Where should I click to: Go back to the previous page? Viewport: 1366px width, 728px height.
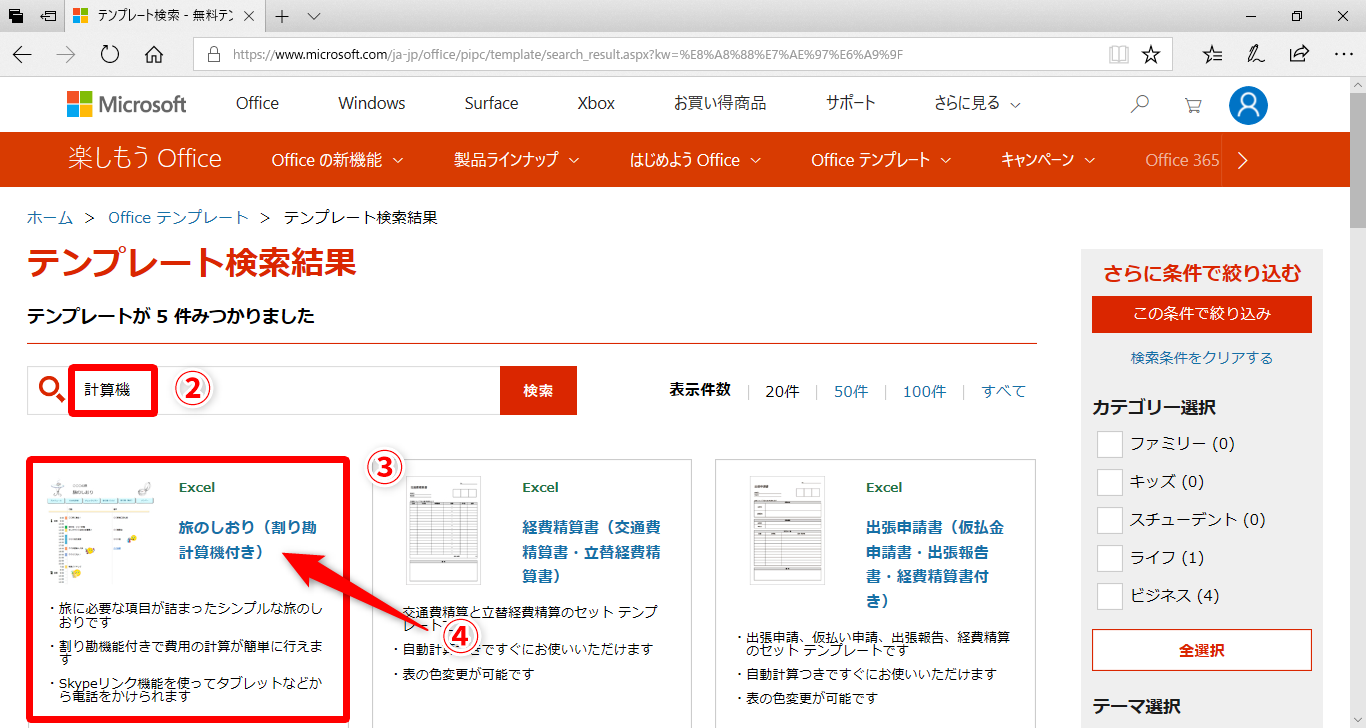point(23,54)
